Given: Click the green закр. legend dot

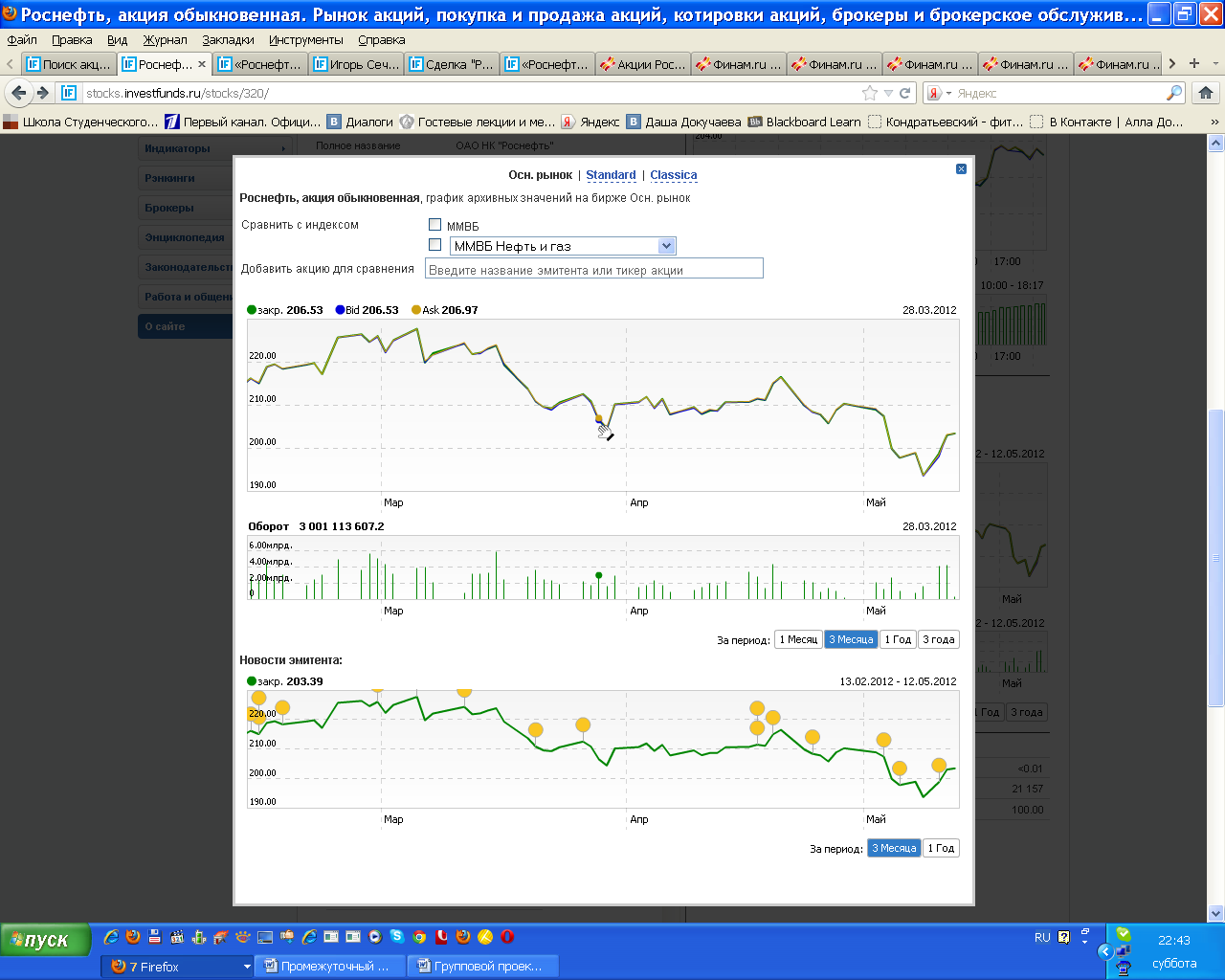Looking at the screenshot, I should 252,310.
